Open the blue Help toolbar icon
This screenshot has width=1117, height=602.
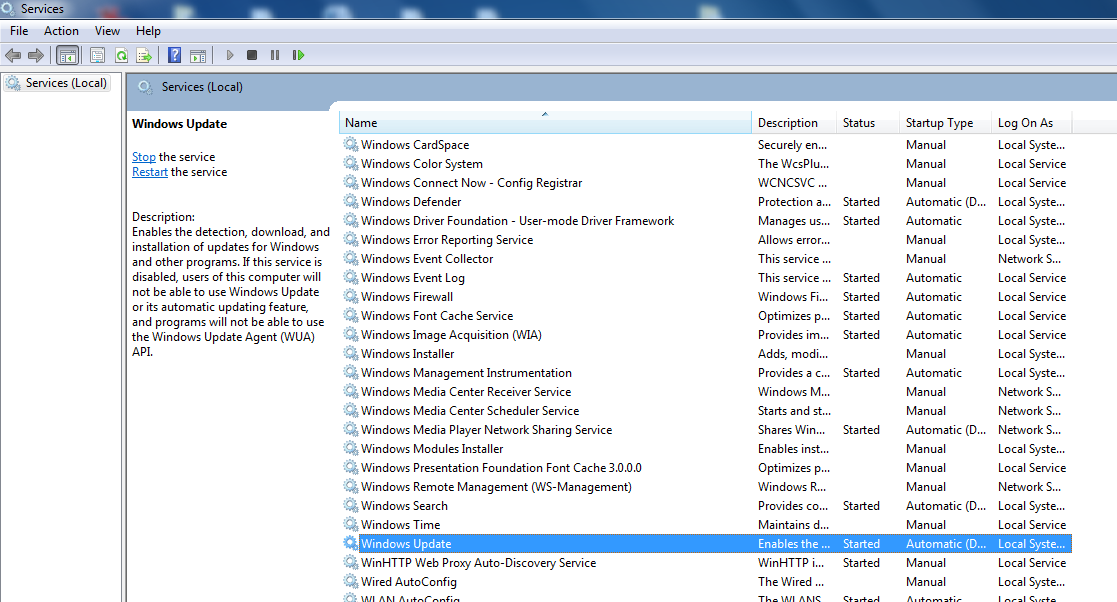(x=174, y=55)
